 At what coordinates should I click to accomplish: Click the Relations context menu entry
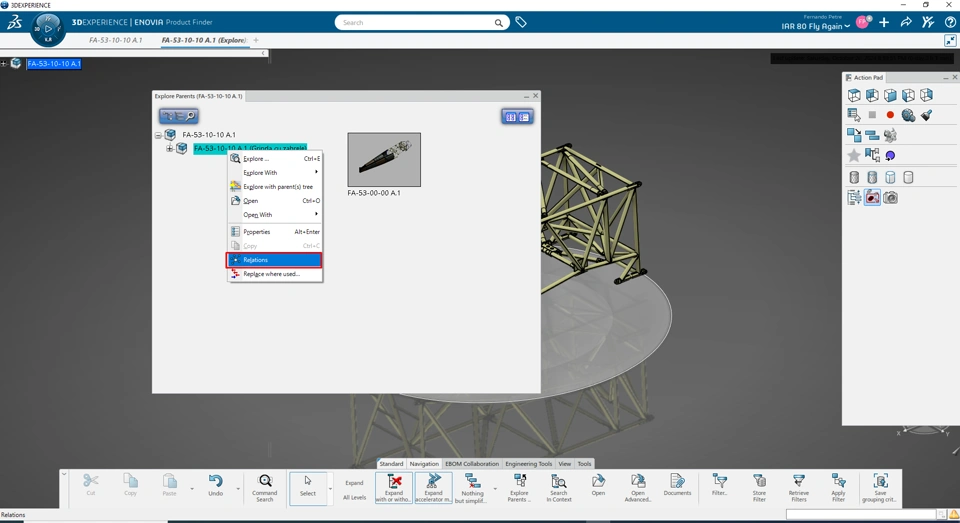pyautogui.click(x=274, y=260)
